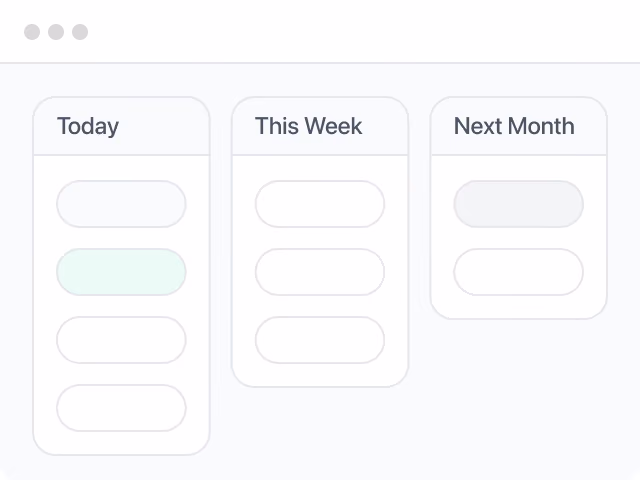Open the white card in Next Month
The height and width of the screenshot is (480, 640).
click(x=519, y=272)
